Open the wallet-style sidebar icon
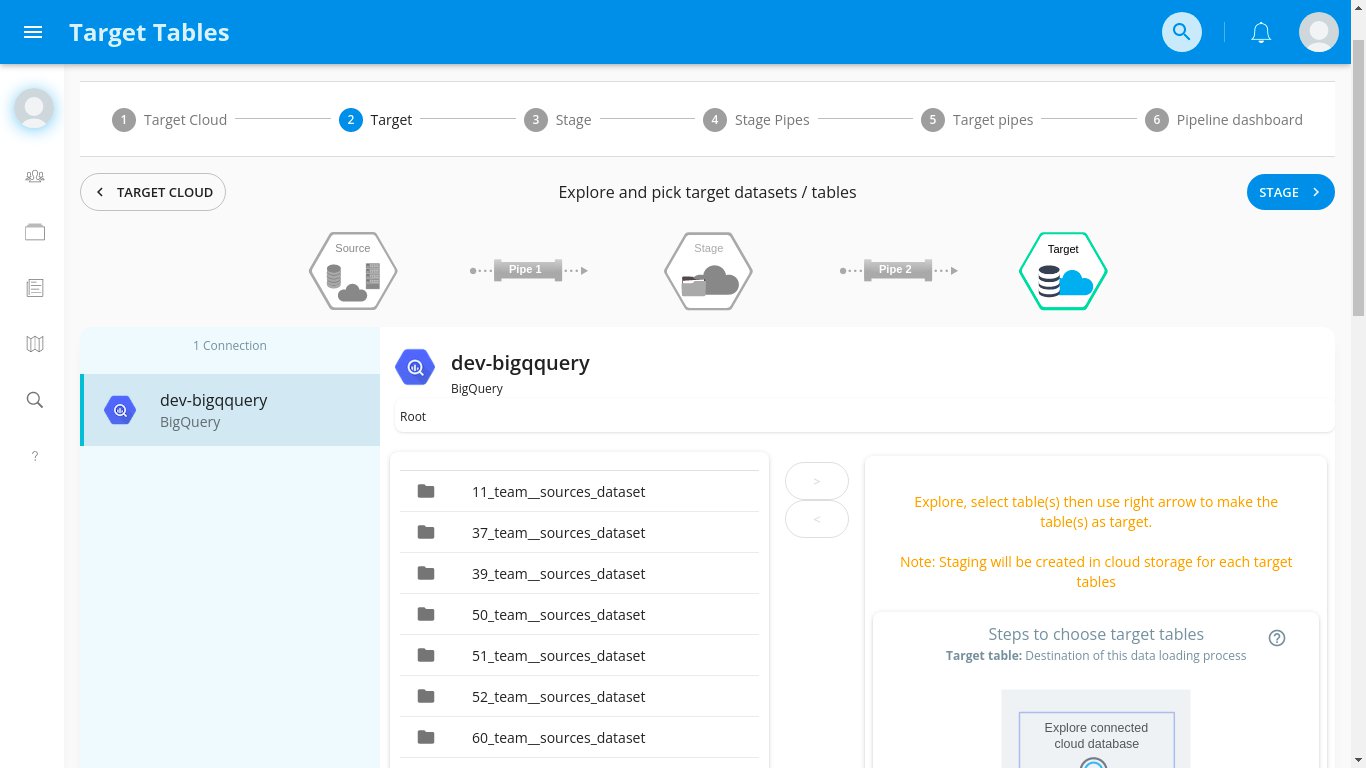Viewport: 1366px width, 768px height. tap(35, 232)
